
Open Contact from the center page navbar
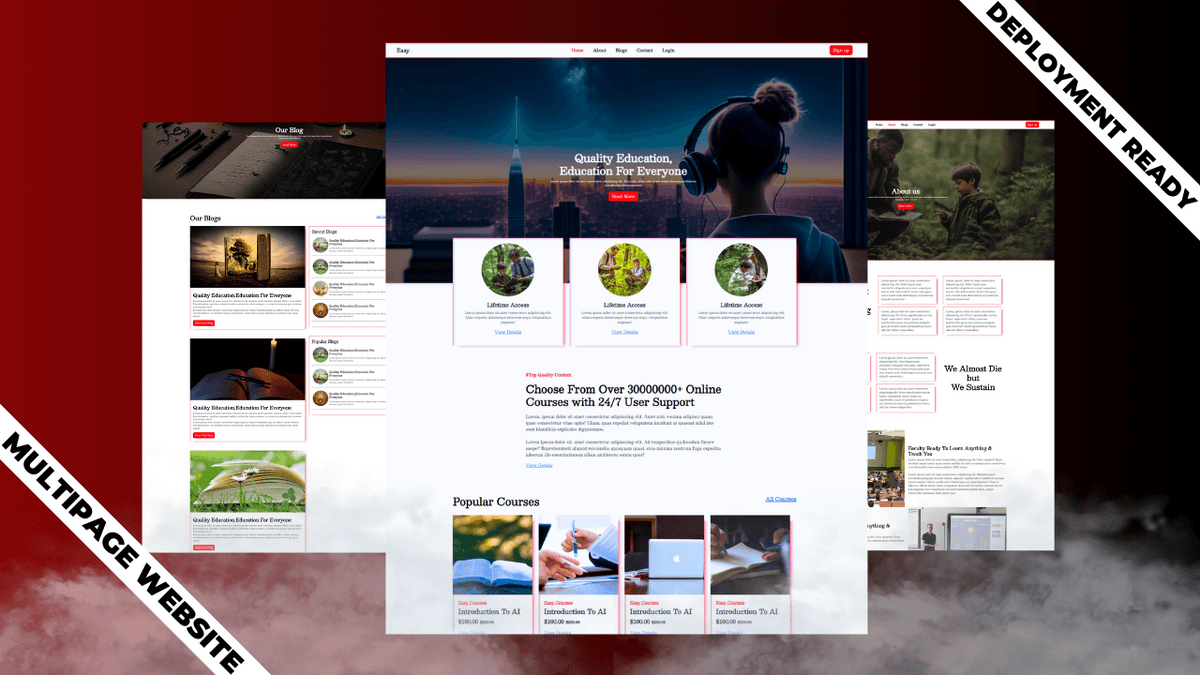(645, 50)
